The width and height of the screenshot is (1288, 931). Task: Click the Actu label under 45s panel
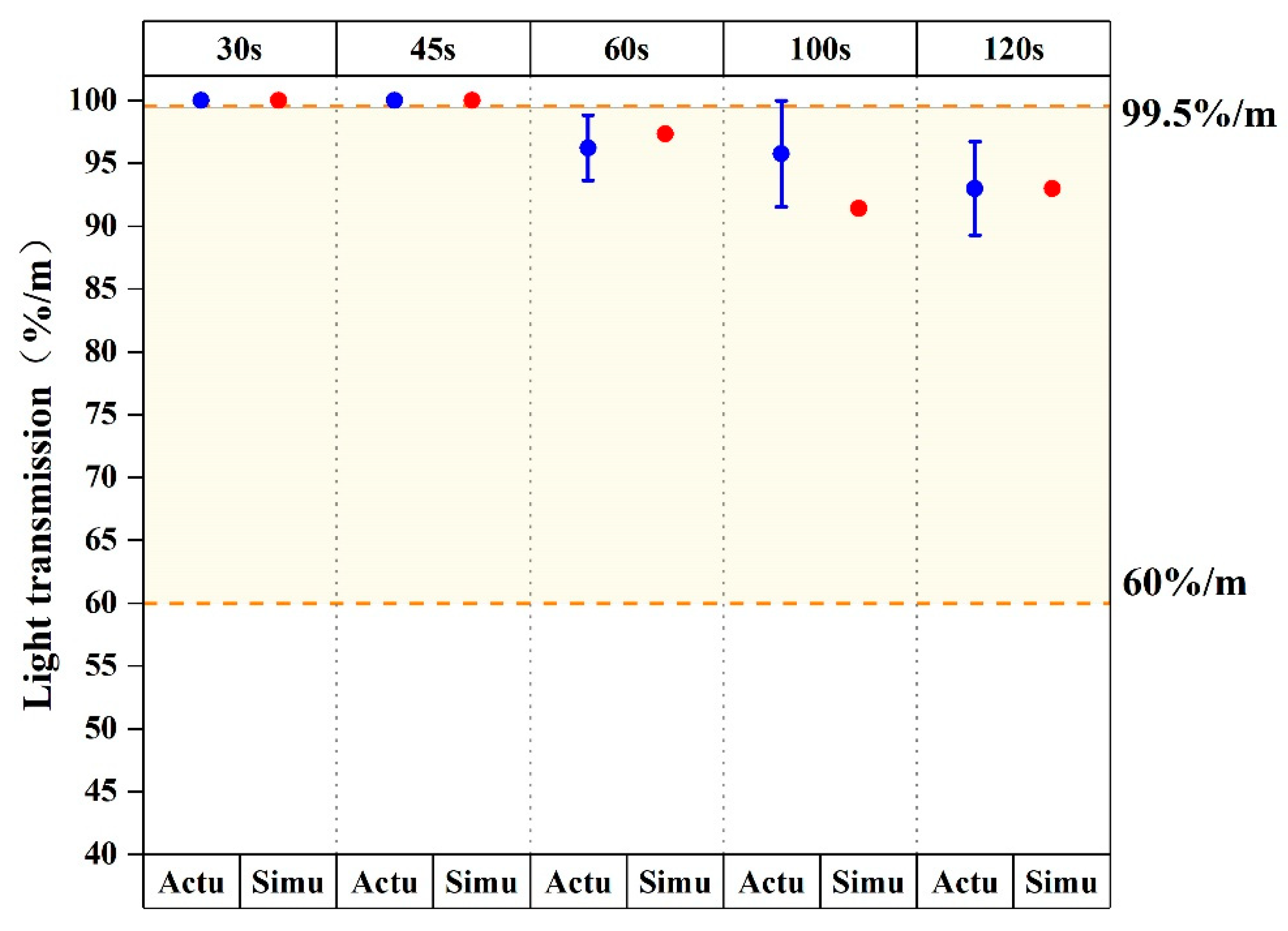point(385,883)
